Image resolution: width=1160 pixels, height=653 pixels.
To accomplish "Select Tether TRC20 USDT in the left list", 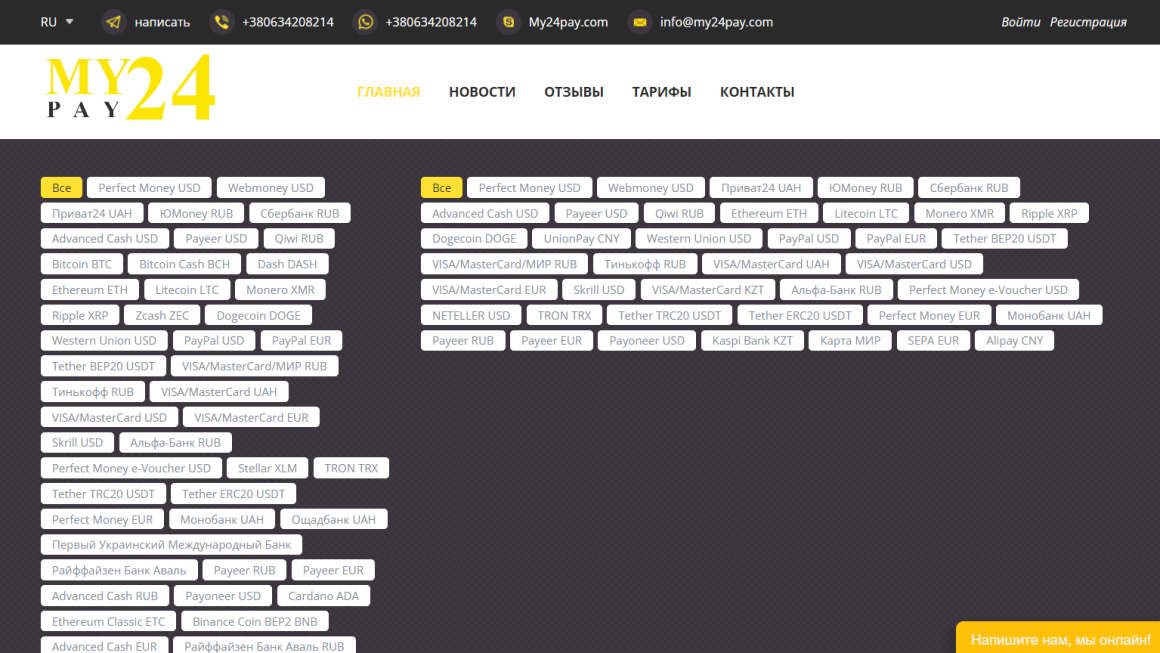I will click(104, 494).
